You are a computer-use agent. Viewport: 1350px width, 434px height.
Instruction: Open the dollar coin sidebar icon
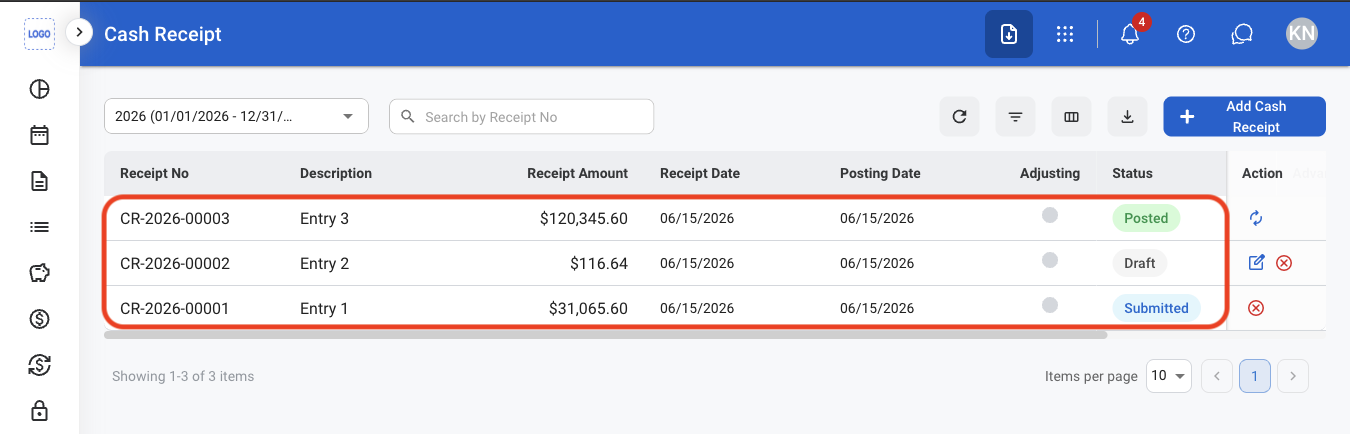(39, 319)
